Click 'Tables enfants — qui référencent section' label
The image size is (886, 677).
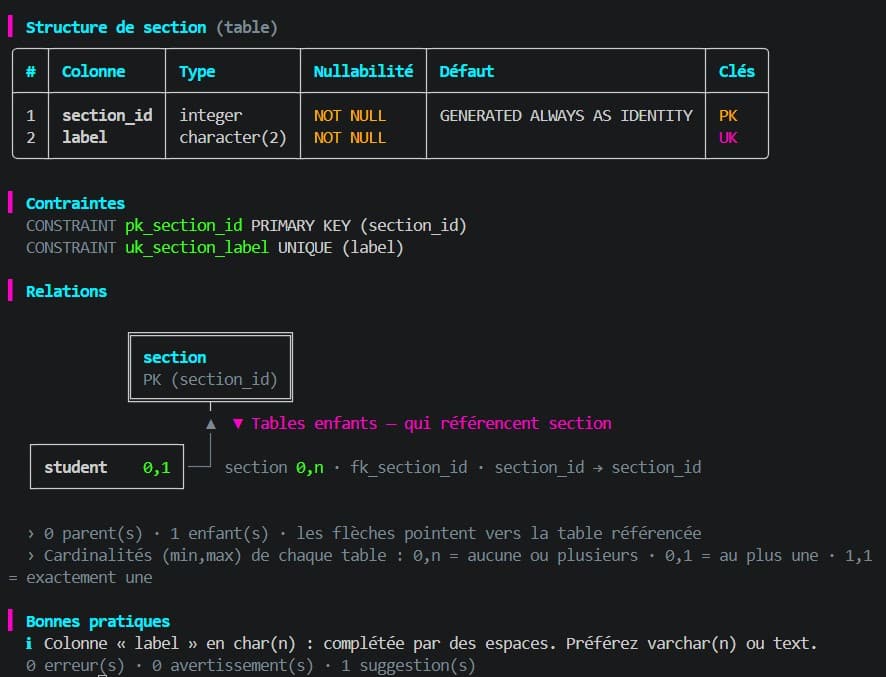click(x=432, y=424)
